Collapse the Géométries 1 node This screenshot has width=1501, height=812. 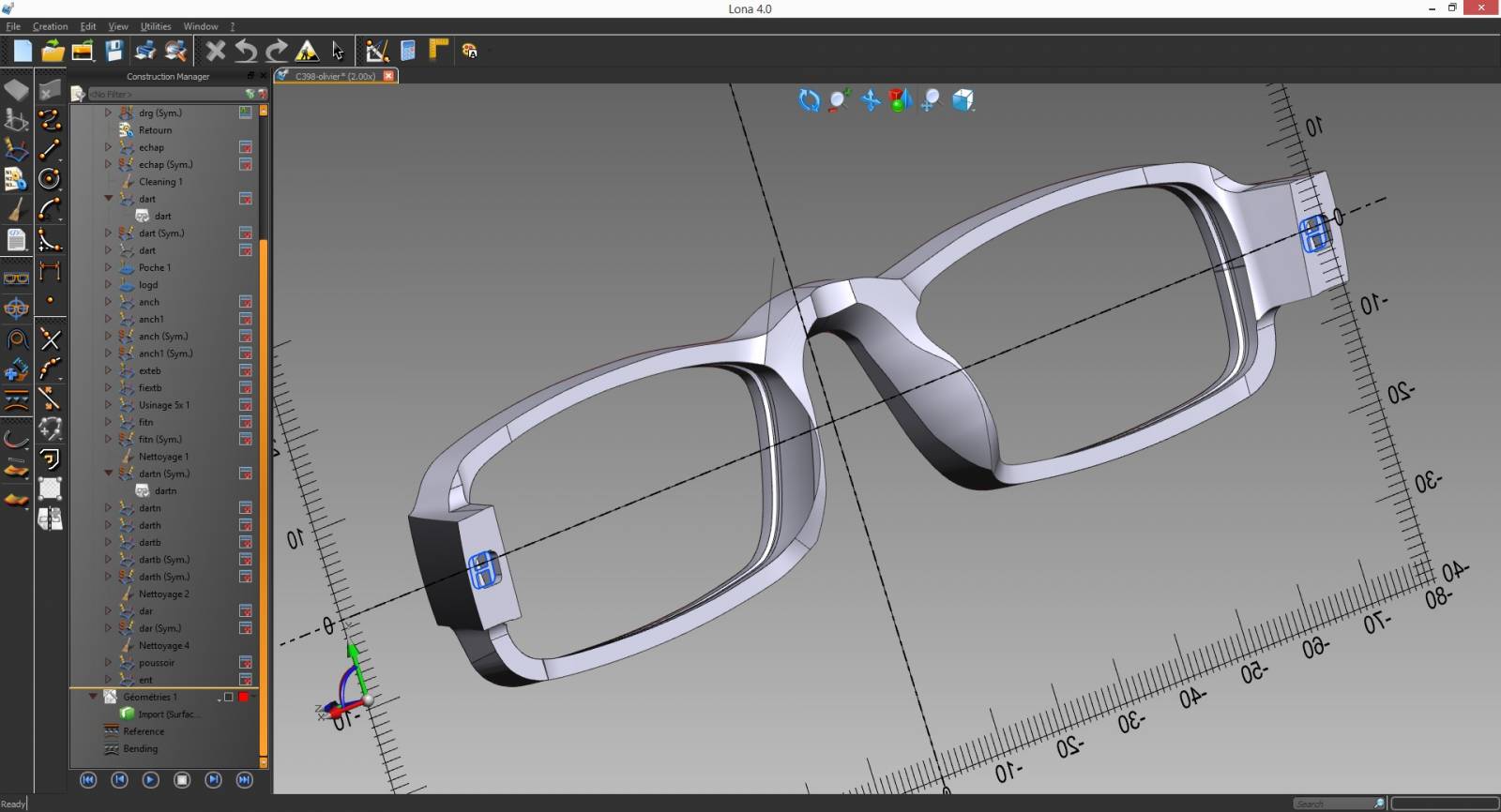coord(93,697)
